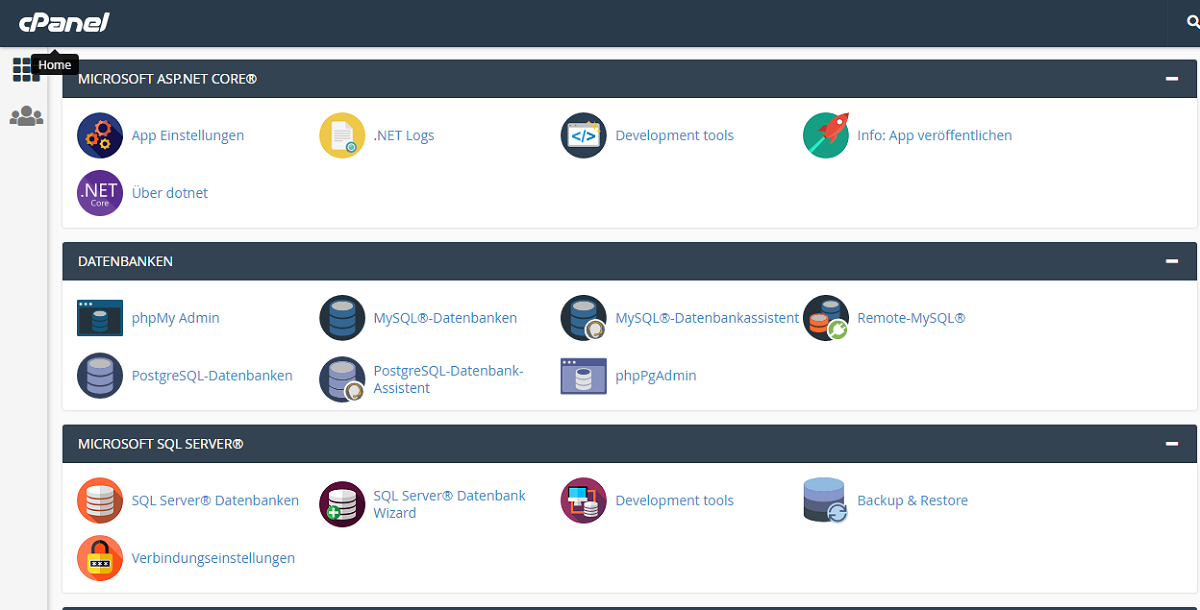1200x610 pixels.
Task: Click the search magnifier in the top bar
Action: [x=1191, y=22]
